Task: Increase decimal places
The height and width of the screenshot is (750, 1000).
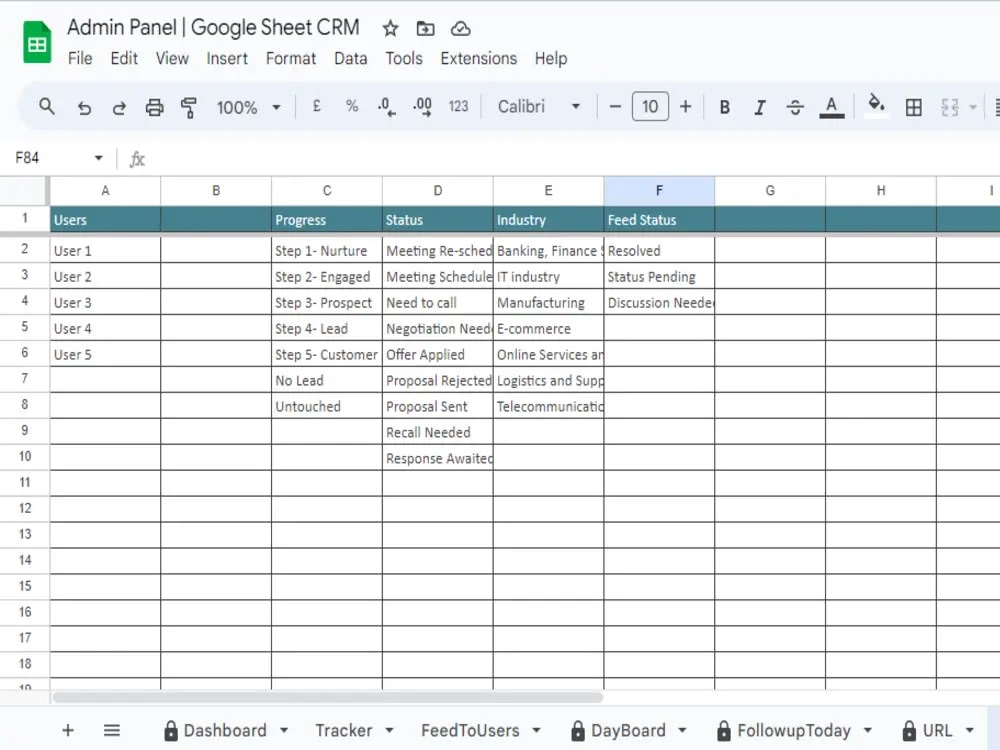Action: click(423, 107)
